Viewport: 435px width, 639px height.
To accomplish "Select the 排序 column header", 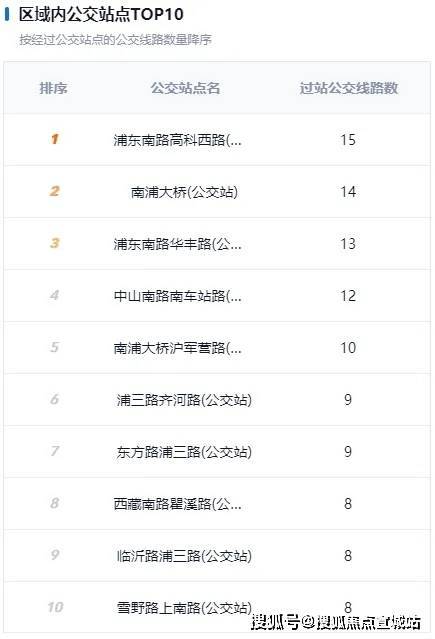I will click(53, 88).
